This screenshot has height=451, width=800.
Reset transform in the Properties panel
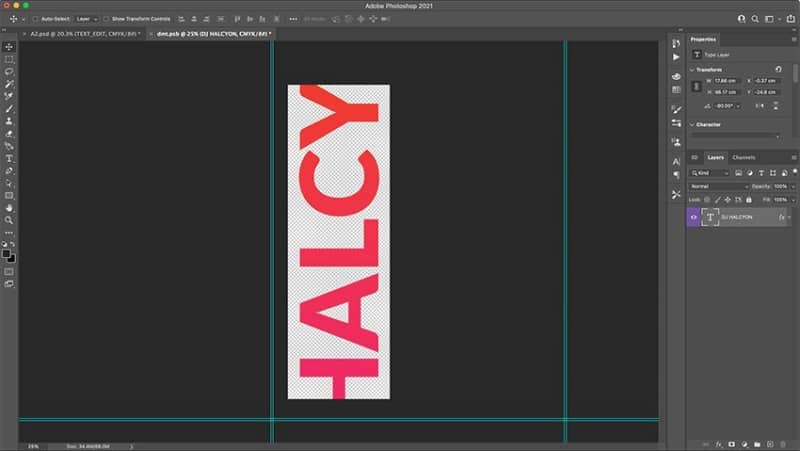click(778, 69)
